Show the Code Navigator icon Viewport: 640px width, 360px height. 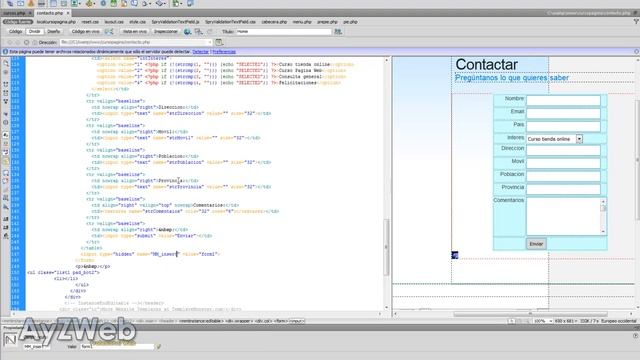tap(6, 72)
